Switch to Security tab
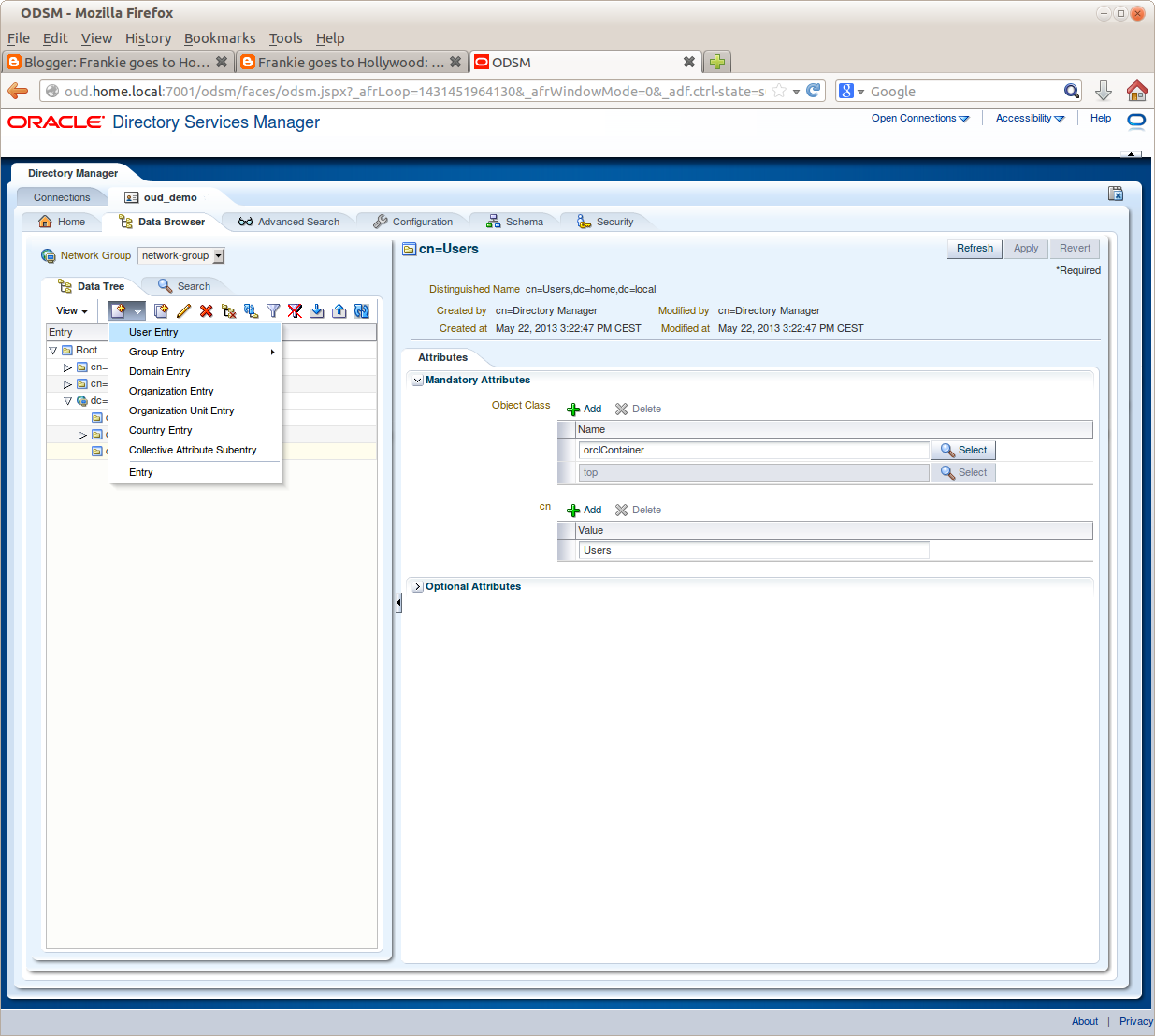The height and width of the screenshot is (1036, 1155). point(605,223)
